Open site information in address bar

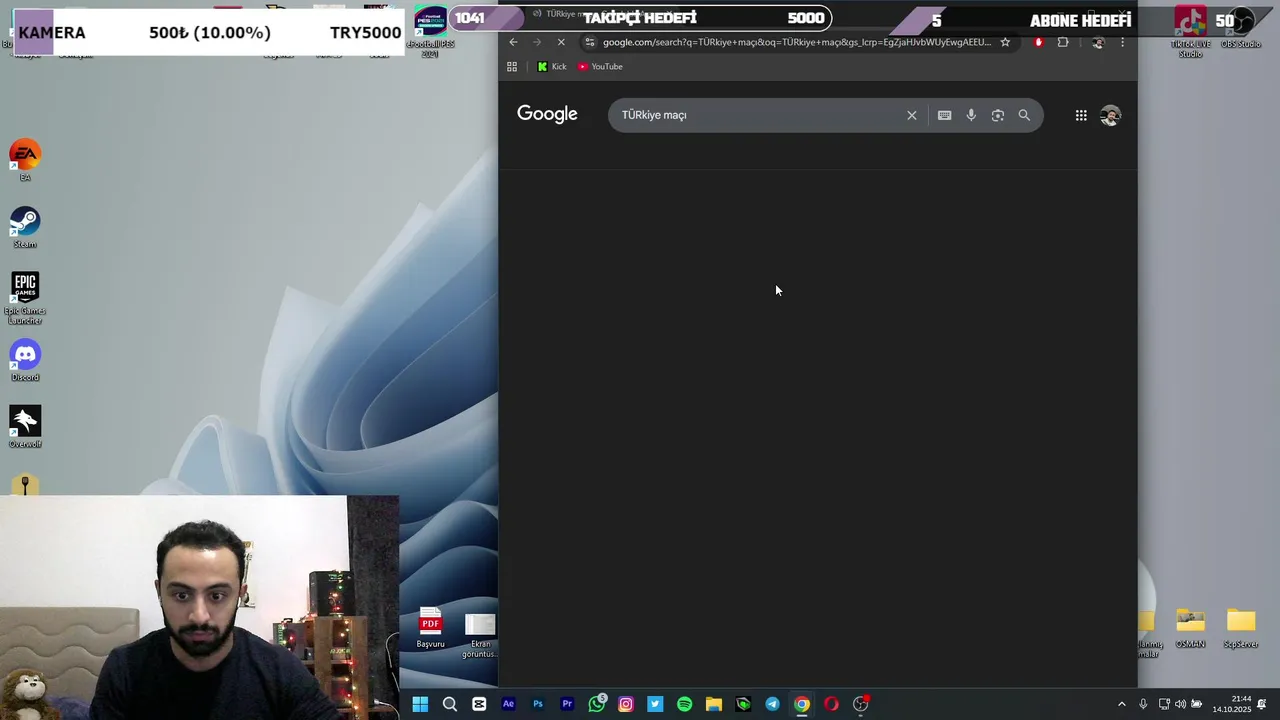[590, 42]
